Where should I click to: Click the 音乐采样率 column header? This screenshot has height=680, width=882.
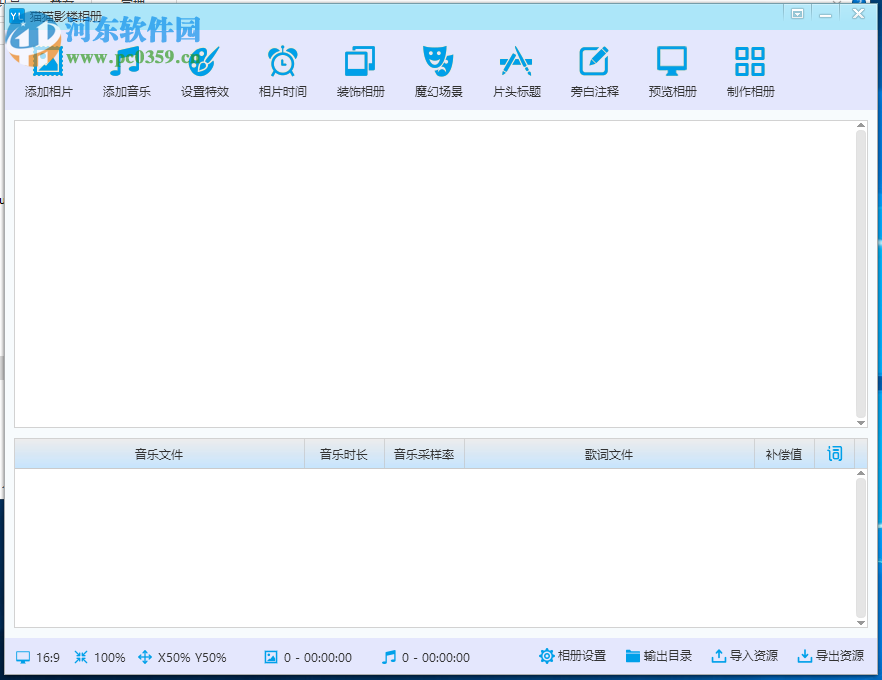[424, 454]
